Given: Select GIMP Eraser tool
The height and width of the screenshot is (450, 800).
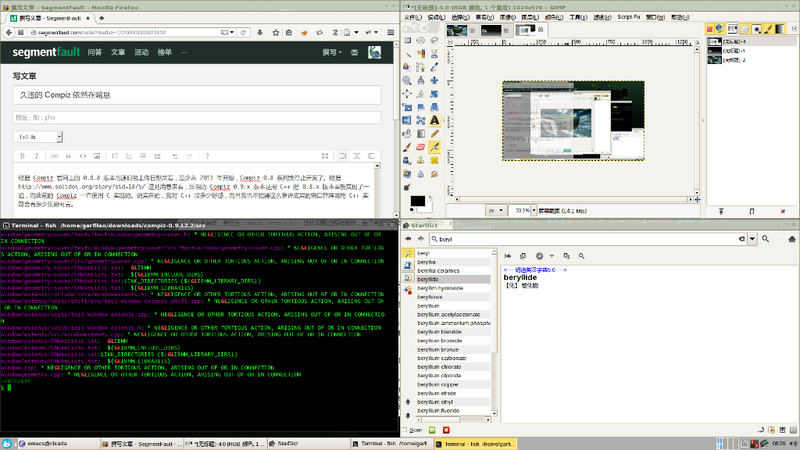Looking at the screenshot, I should tap(420, 147).
